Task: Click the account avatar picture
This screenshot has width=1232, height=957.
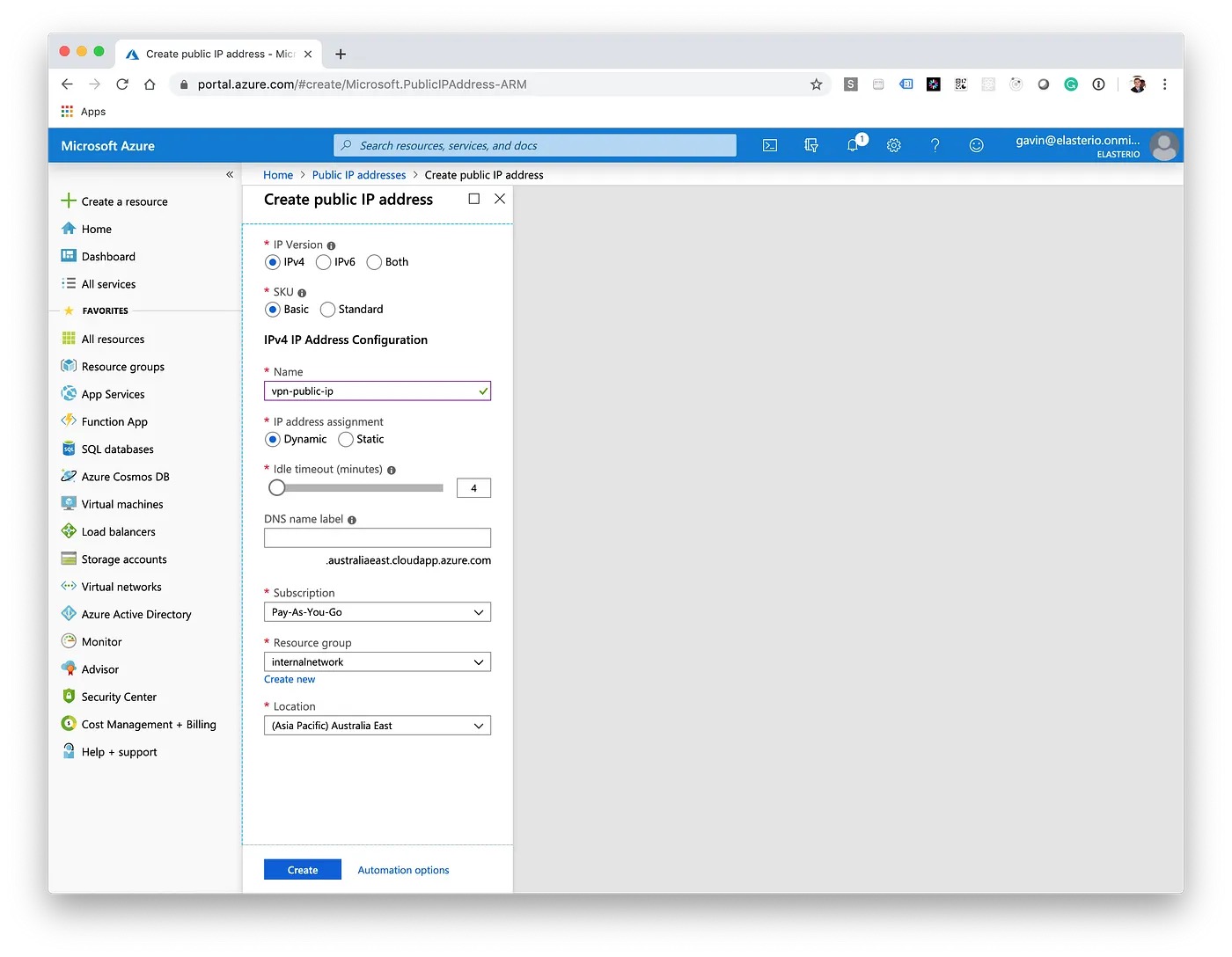Action: [1164, 146]
